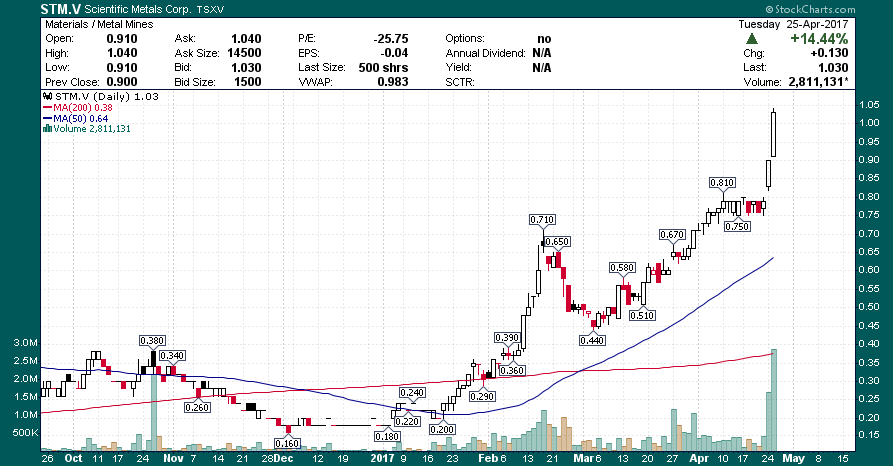The height and width of the screenshot is (466, 893).
Task: Click the 0.670 price callout
Action: pos(672,234)
